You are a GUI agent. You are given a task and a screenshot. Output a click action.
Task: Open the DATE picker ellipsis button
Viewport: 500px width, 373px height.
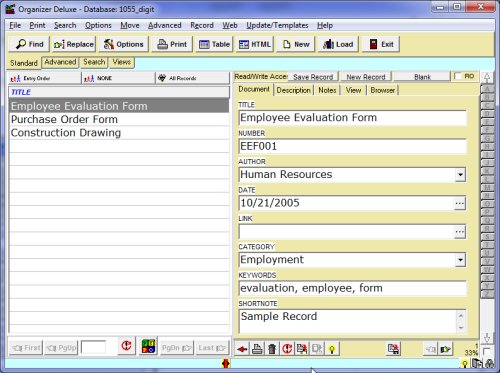(460, 203)
